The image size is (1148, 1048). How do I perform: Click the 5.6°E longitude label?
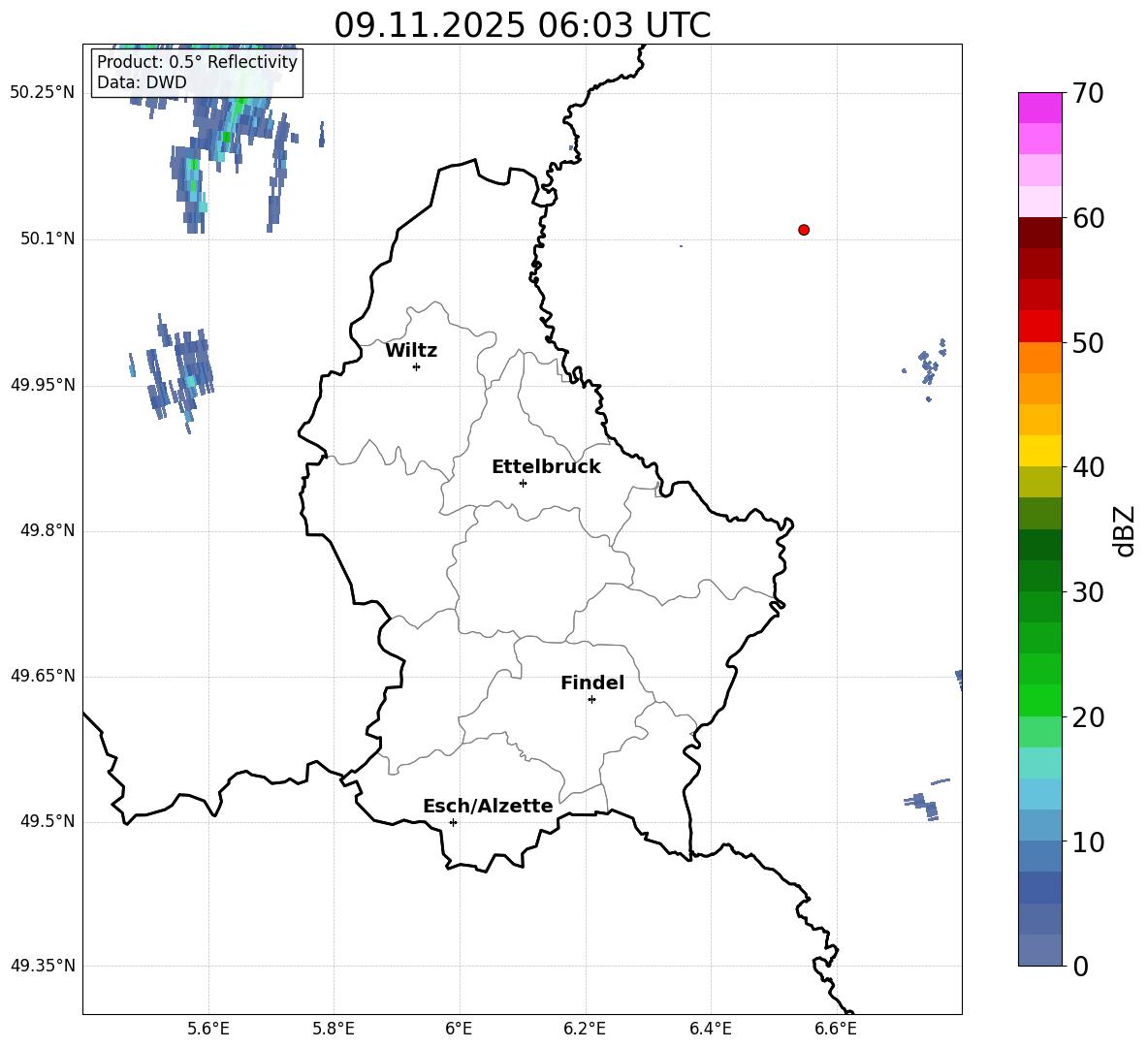[x=207, y=1029]
